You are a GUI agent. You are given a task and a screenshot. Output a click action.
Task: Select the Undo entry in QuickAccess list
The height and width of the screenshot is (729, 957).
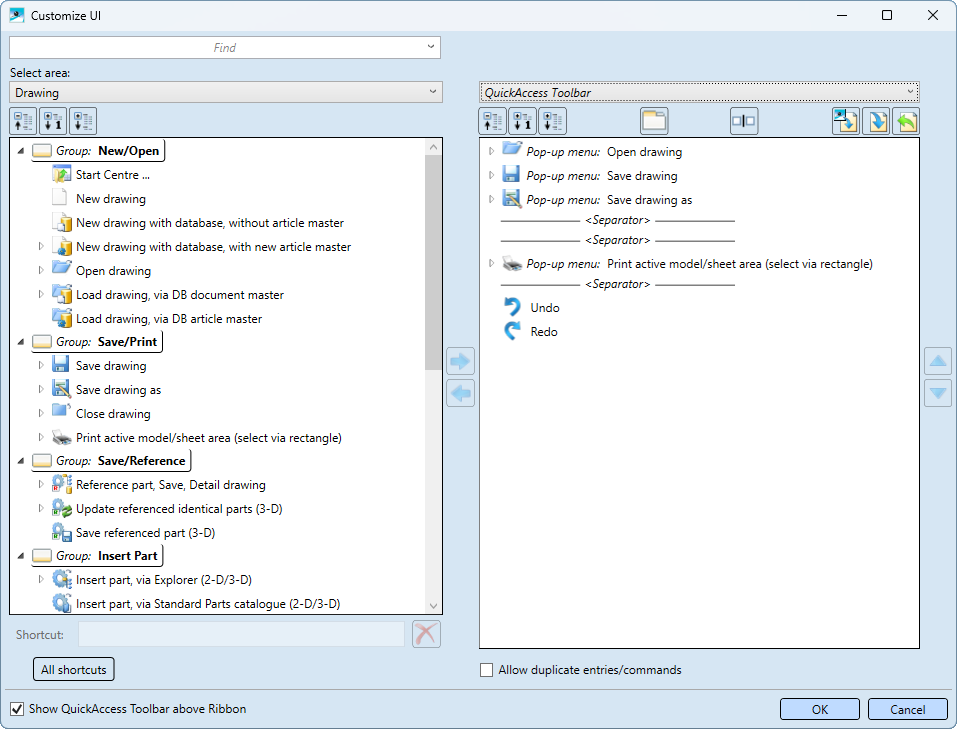(x=544, y=308)
